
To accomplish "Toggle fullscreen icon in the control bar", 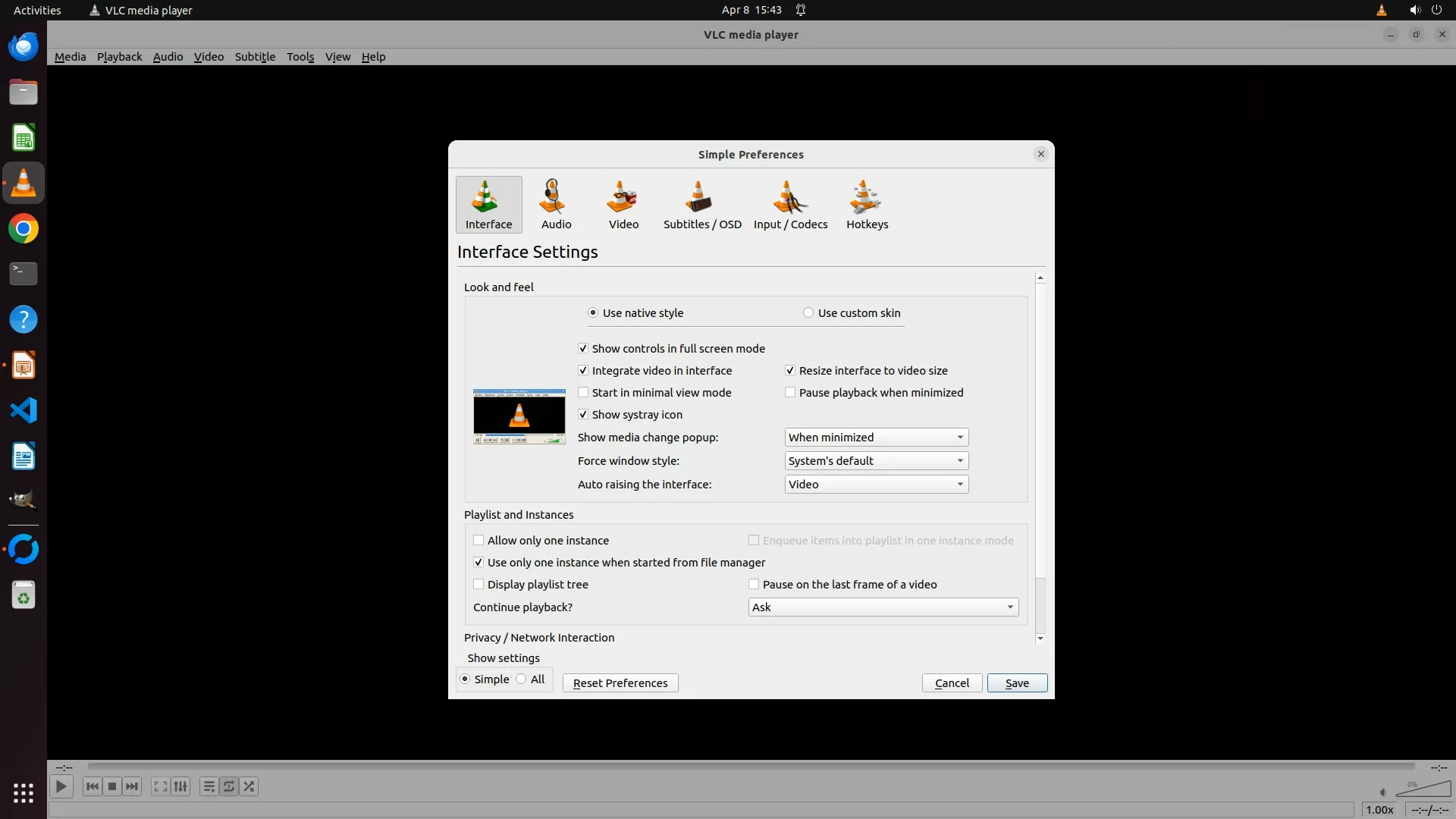I will (160, 786).
